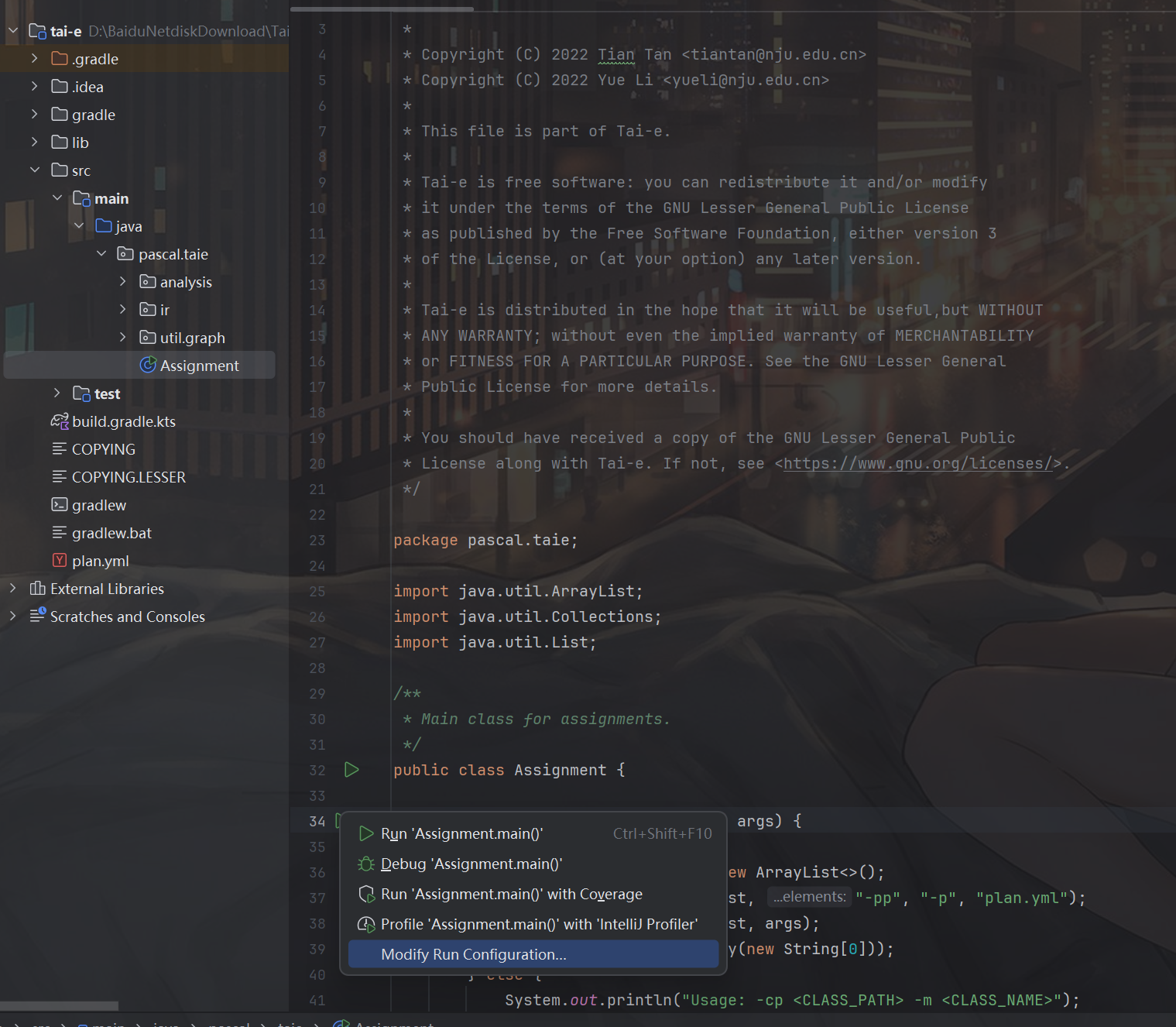Click the project tree horizontal scrollbar

[x=59, y=1006]
